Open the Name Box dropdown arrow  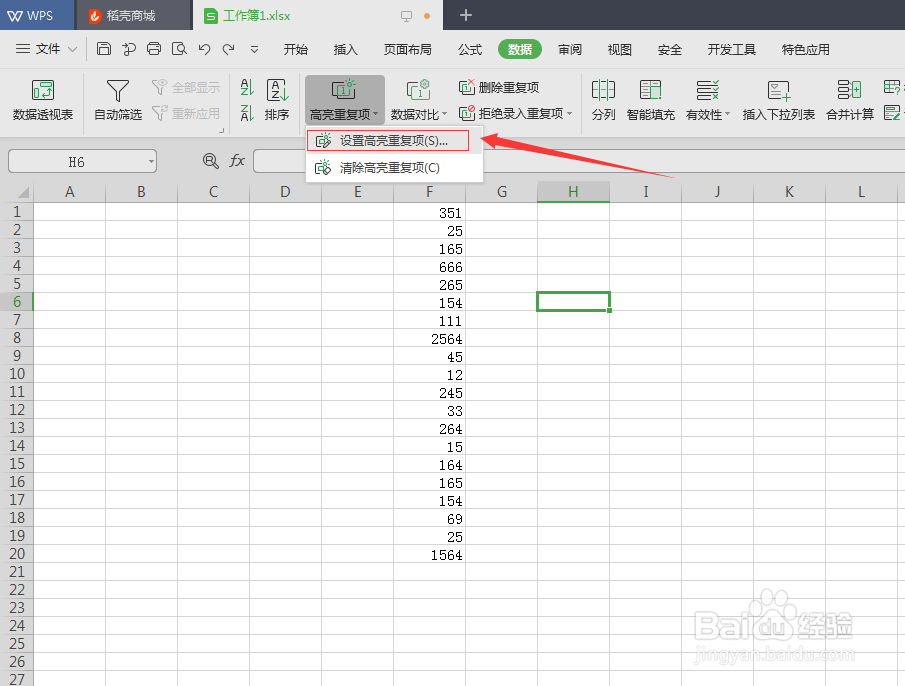point(151,162)
